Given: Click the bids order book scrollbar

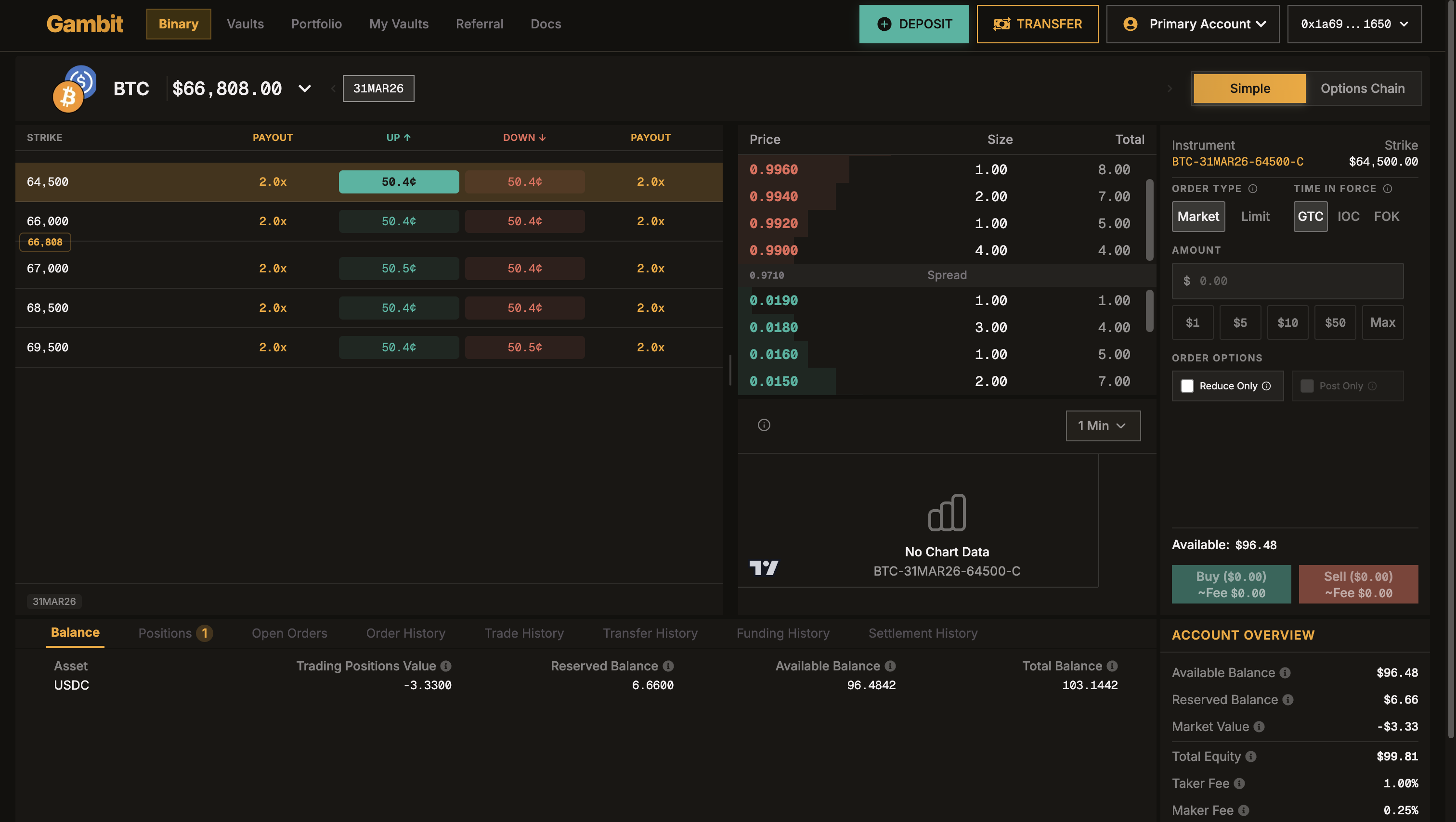Looking at the screenshot, I should pyautogui.click(x=1149, y=311).
